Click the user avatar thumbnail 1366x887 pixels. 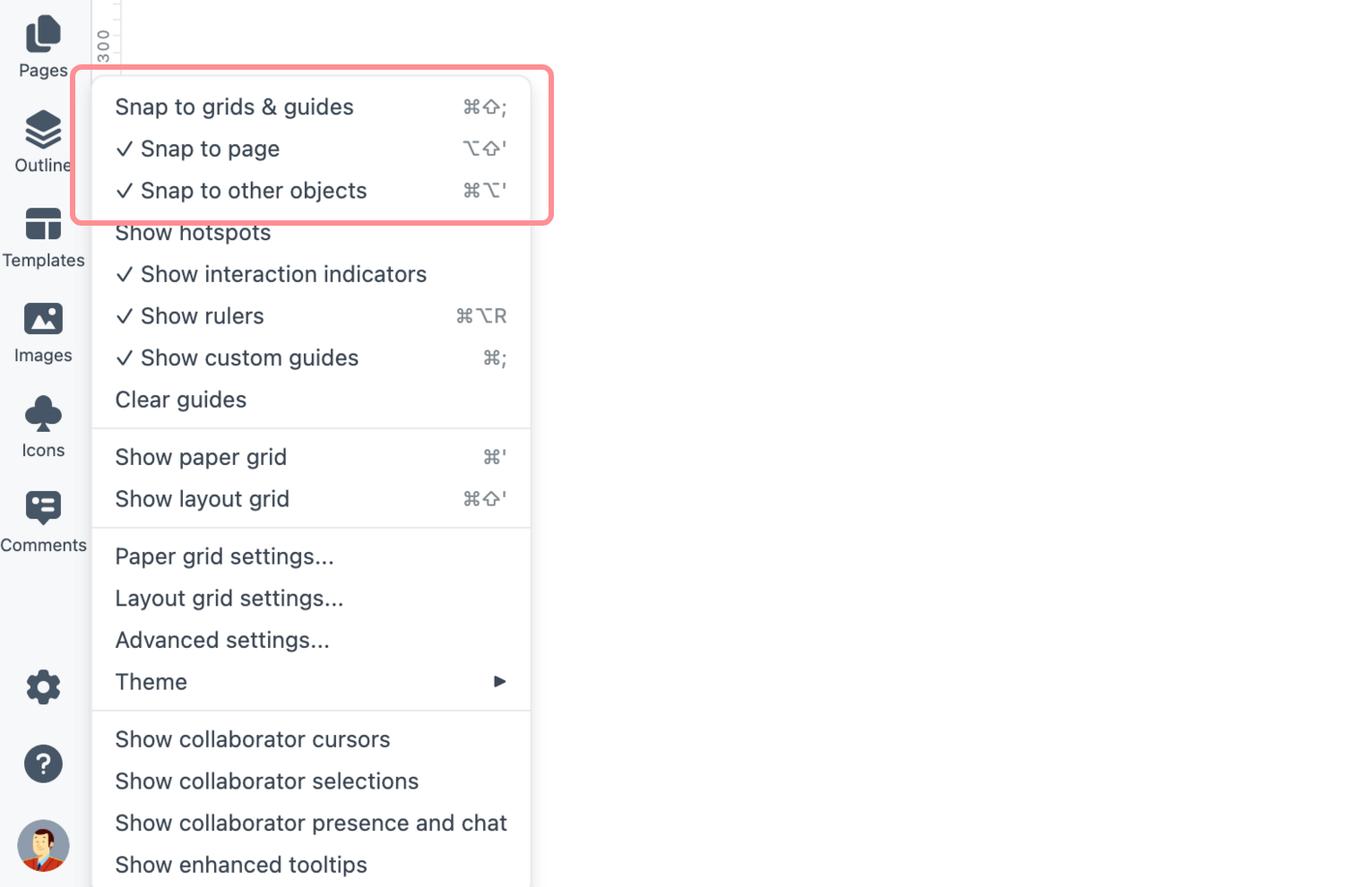42,845
